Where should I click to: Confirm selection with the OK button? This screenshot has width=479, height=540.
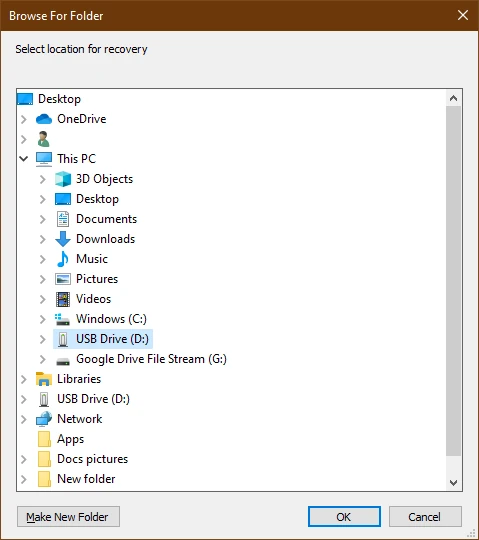coord(344,517)
